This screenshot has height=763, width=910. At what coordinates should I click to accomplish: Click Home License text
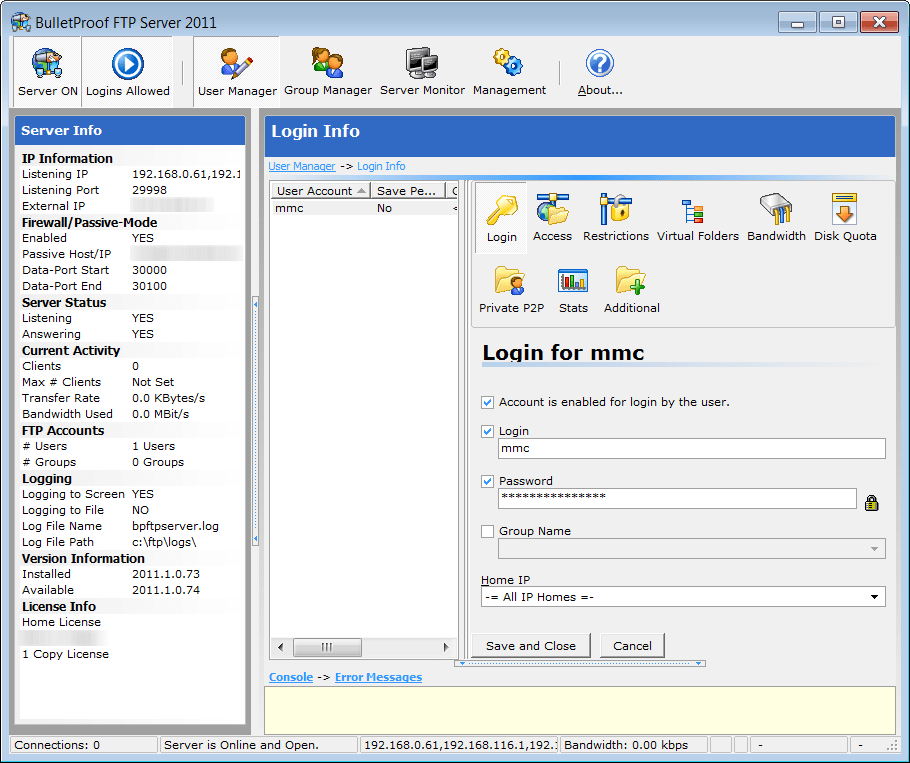[61, 622]
